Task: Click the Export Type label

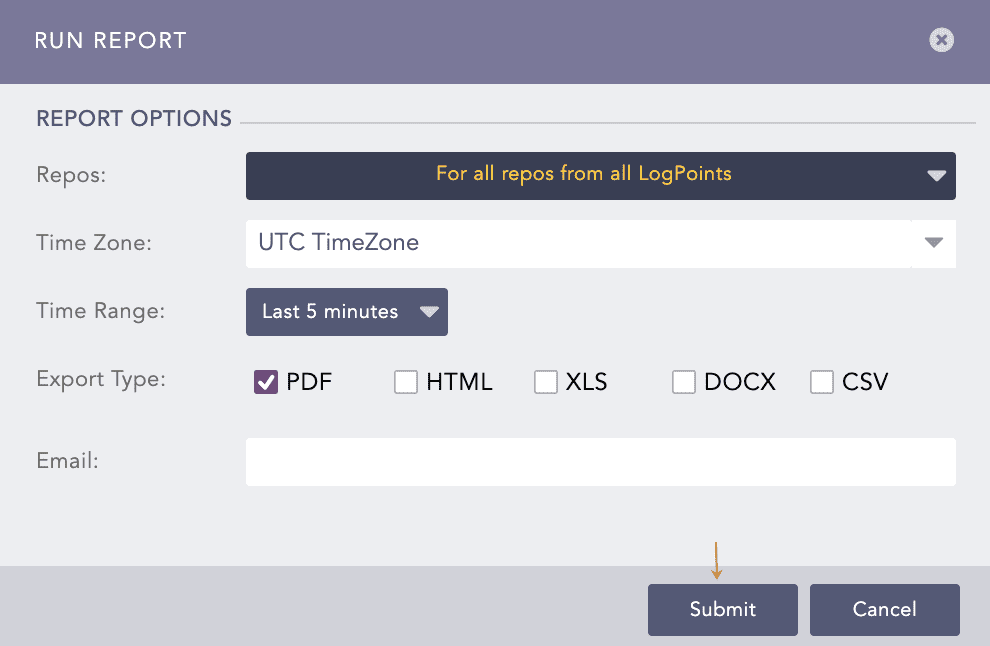Action: [x=100, y=380]
